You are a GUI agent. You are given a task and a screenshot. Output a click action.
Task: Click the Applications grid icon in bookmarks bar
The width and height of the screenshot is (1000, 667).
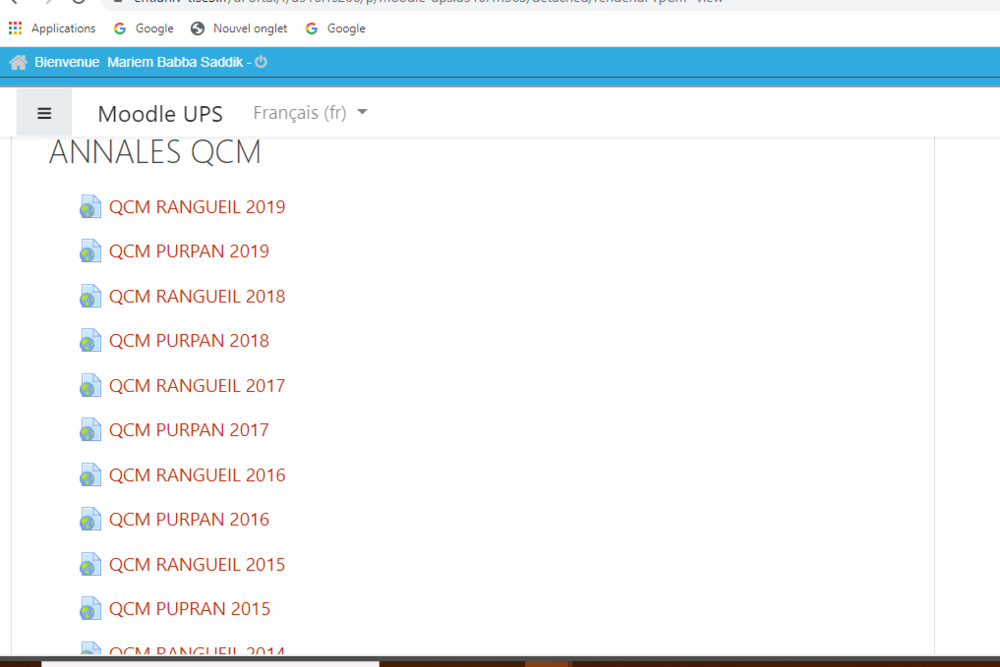(x=15, y=28)
